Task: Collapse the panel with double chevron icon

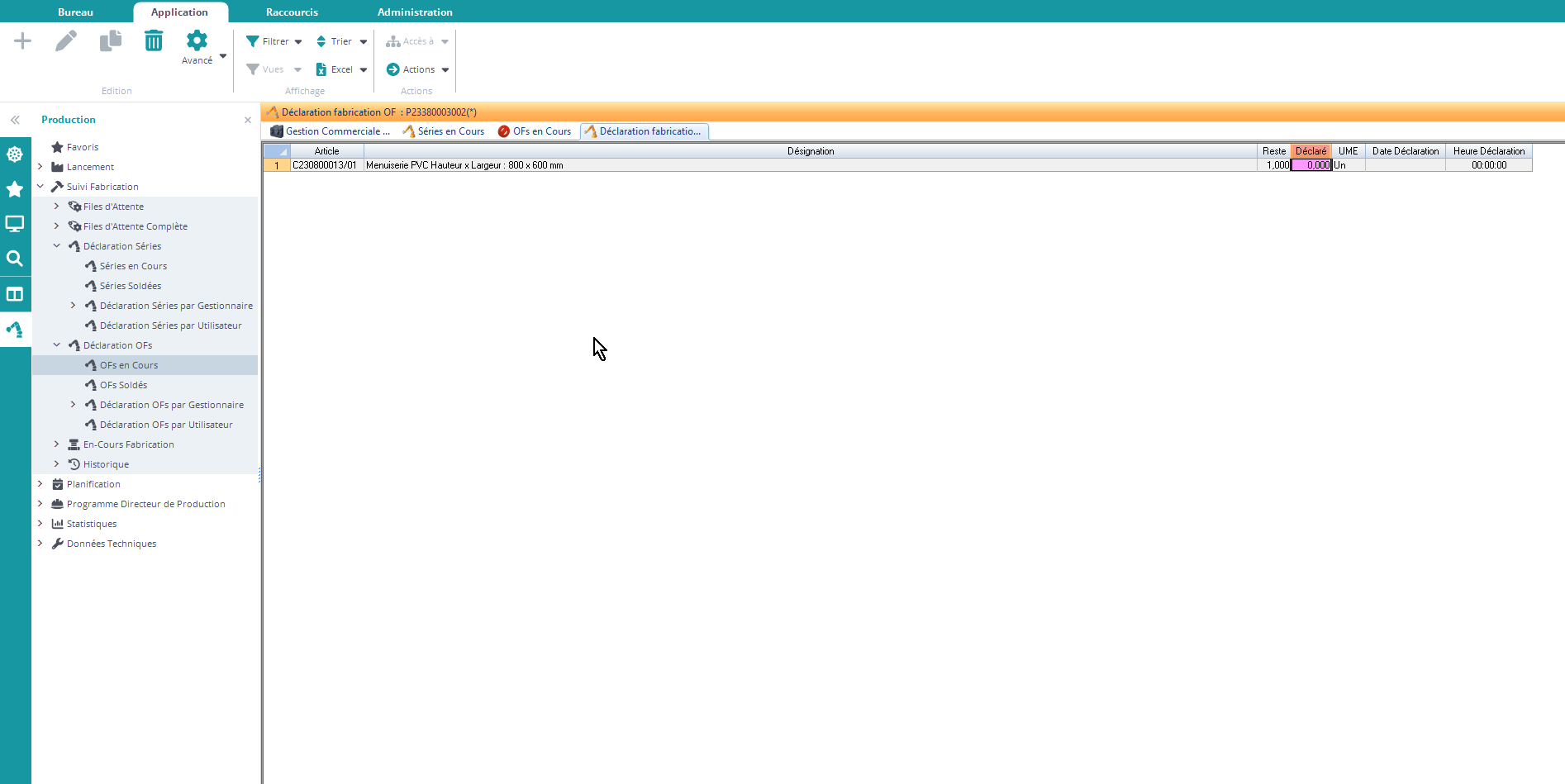Action: [15, 120]
